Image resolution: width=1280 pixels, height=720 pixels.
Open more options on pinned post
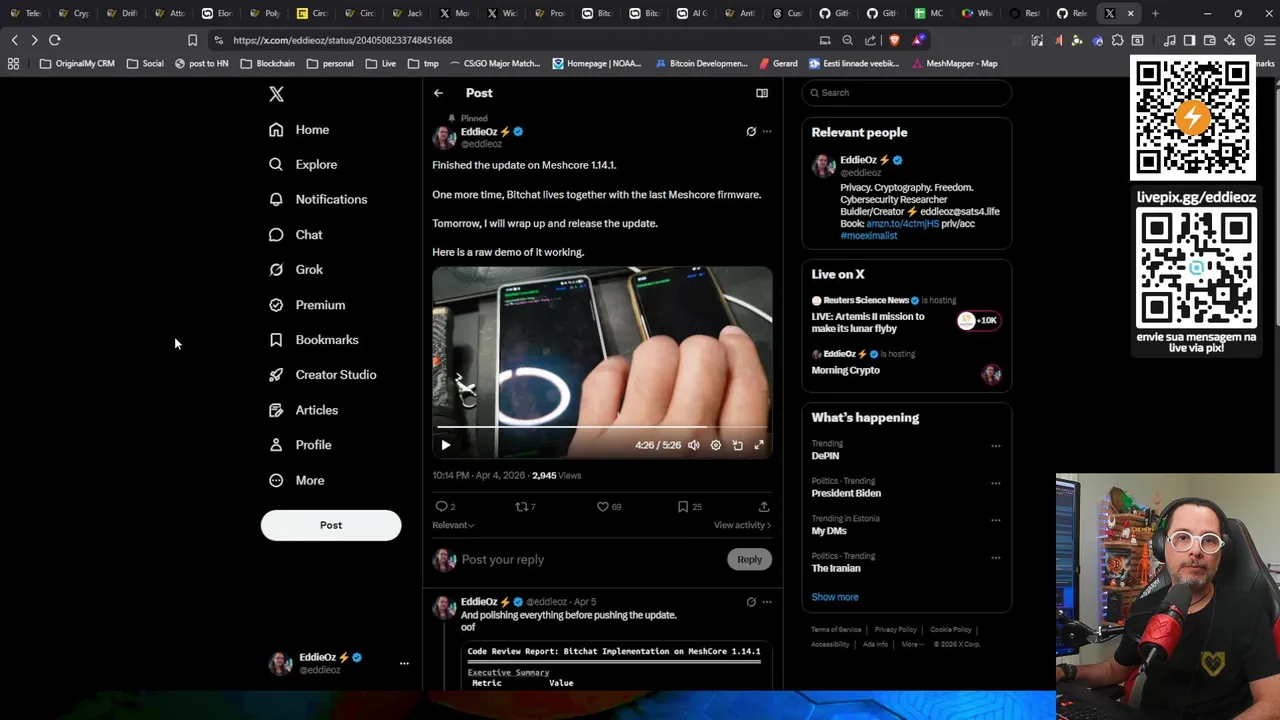click(x=767, y=131)
